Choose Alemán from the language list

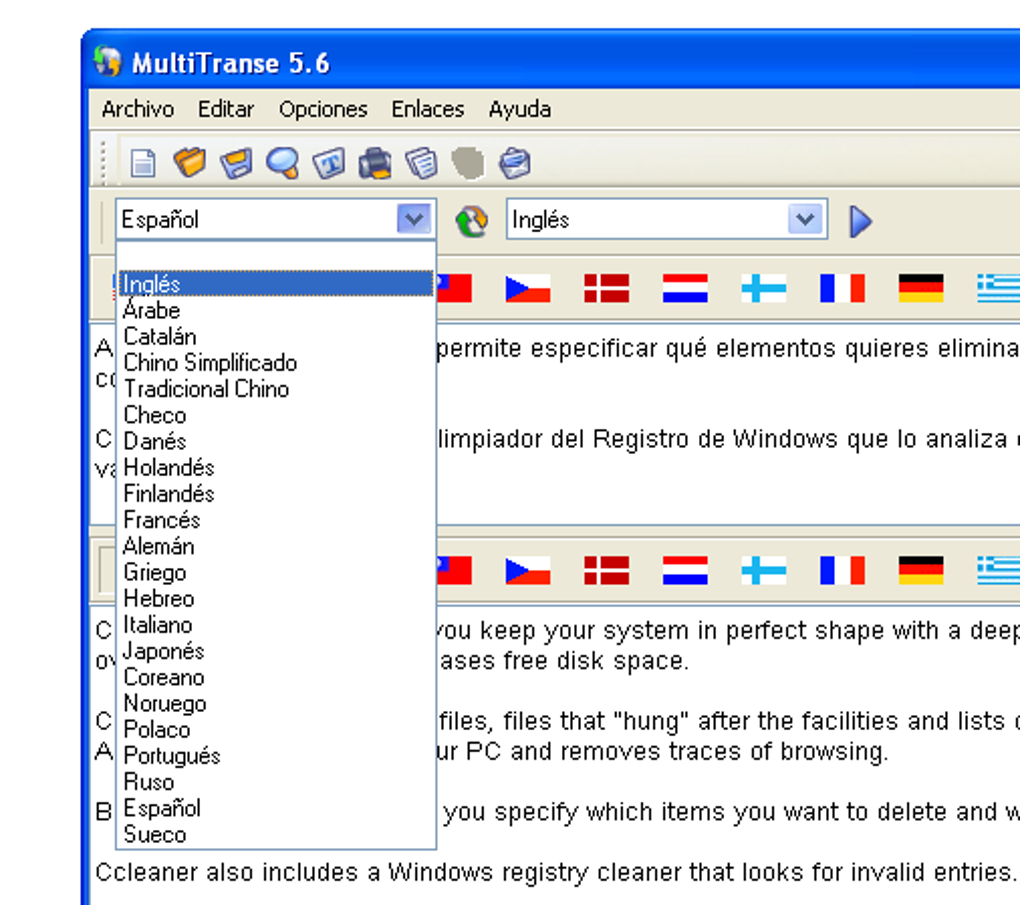click(x=276, y=546)
